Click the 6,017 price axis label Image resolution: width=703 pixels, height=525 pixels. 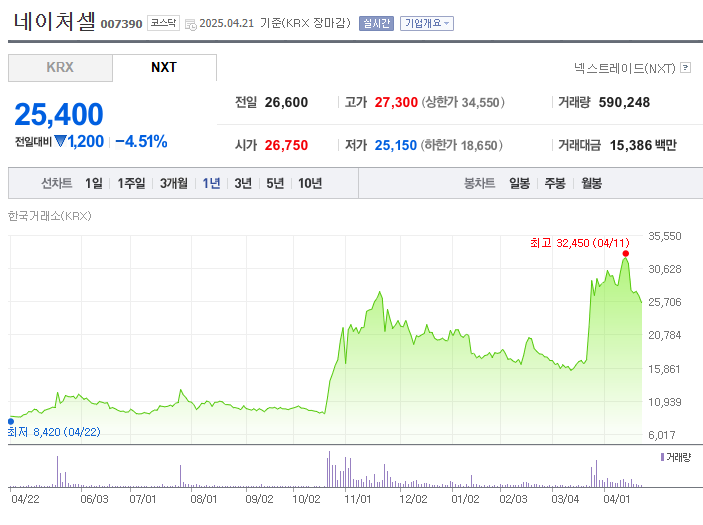click(662, 435)
